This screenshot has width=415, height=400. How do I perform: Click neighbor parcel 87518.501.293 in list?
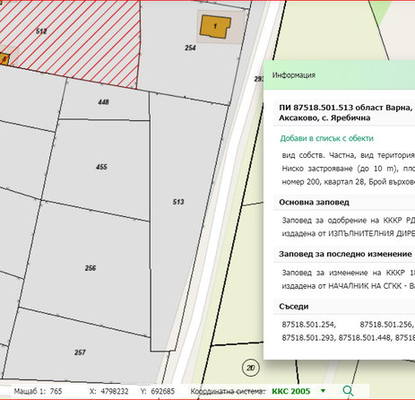click(x=308, y=338)
